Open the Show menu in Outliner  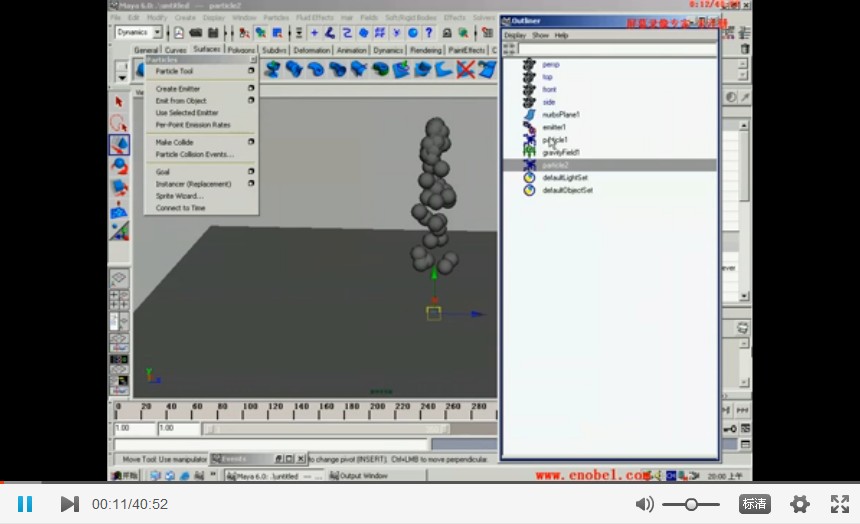(x=540, y=35)
